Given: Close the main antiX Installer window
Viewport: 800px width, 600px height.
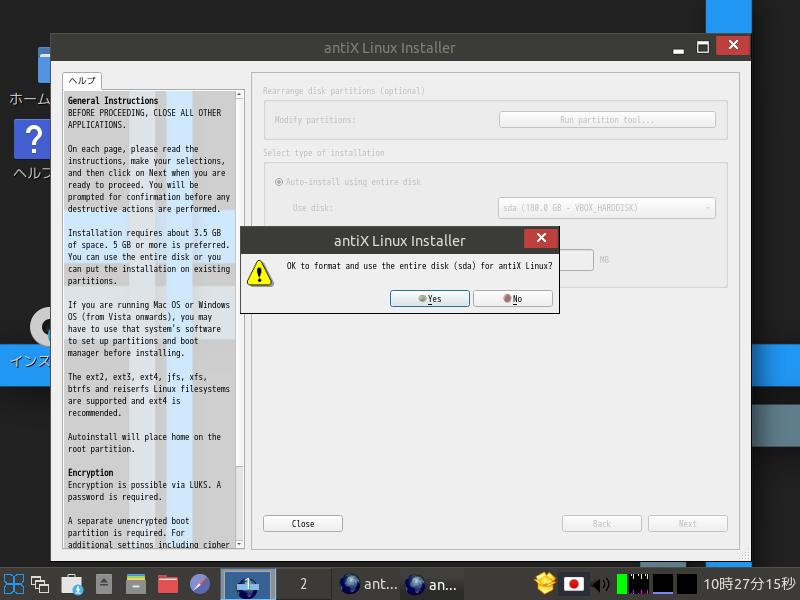Looking at the screenshot, I should tap(733, 45).
